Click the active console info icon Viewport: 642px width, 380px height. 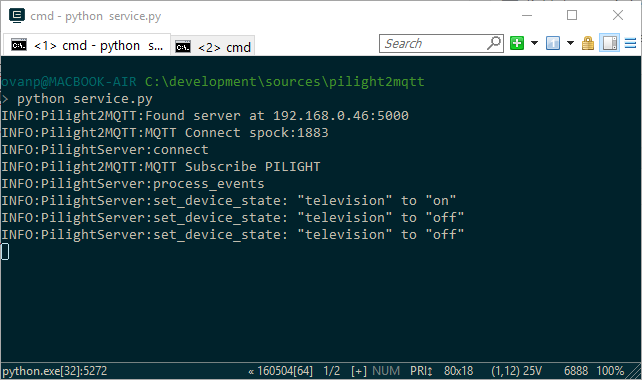pyautogui.click(x=553, y=43)
